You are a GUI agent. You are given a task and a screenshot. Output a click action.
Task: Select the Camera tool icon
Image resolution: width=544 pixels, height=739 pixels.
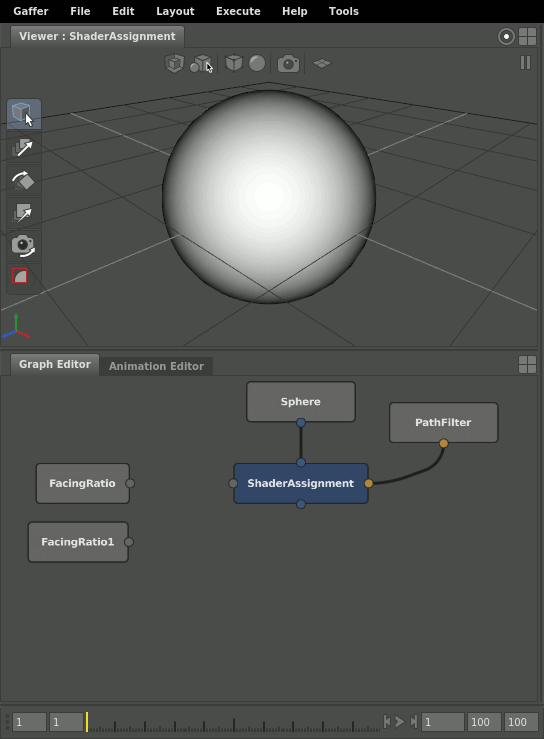(x=24, y=246)
